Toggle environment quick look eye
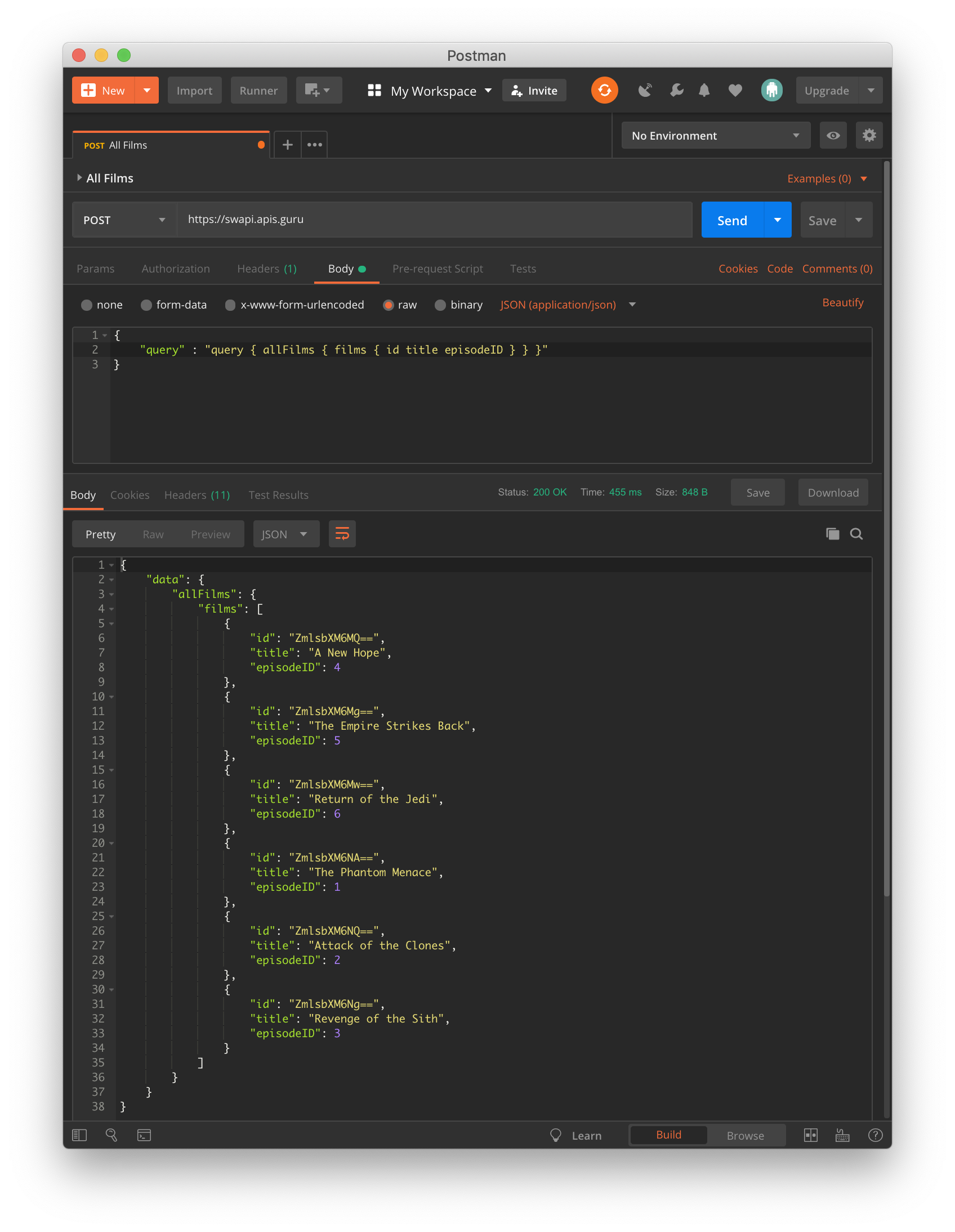Viewport: 955px width, 1232px height. click(833, 135)
